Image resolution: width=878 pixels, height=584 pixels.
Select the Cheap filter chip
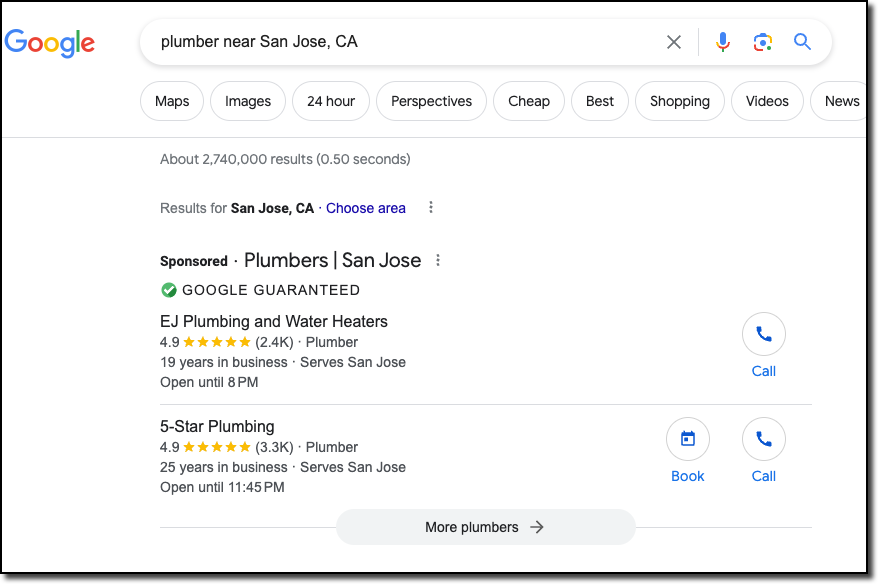coord(529,101)
